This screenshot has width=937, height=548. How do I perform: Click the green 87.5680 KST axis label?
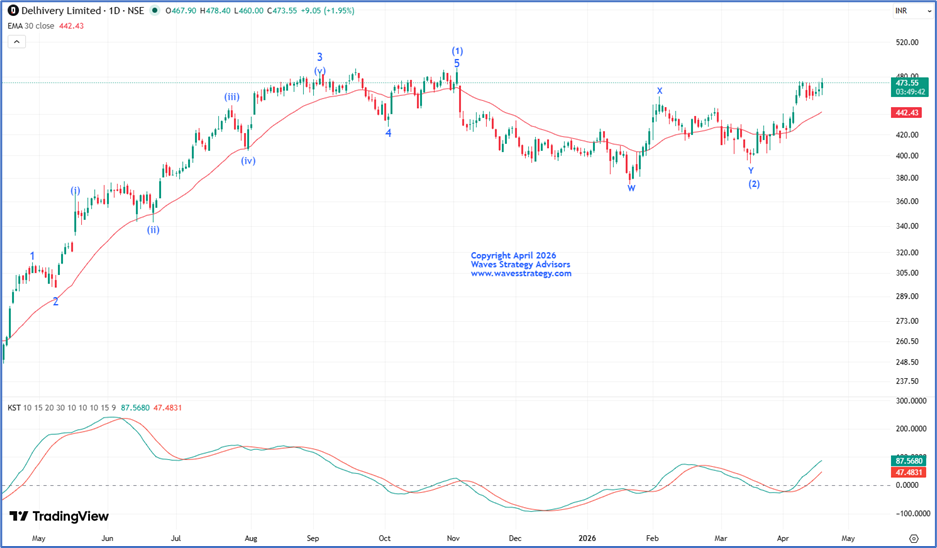[x=909, y=461]
